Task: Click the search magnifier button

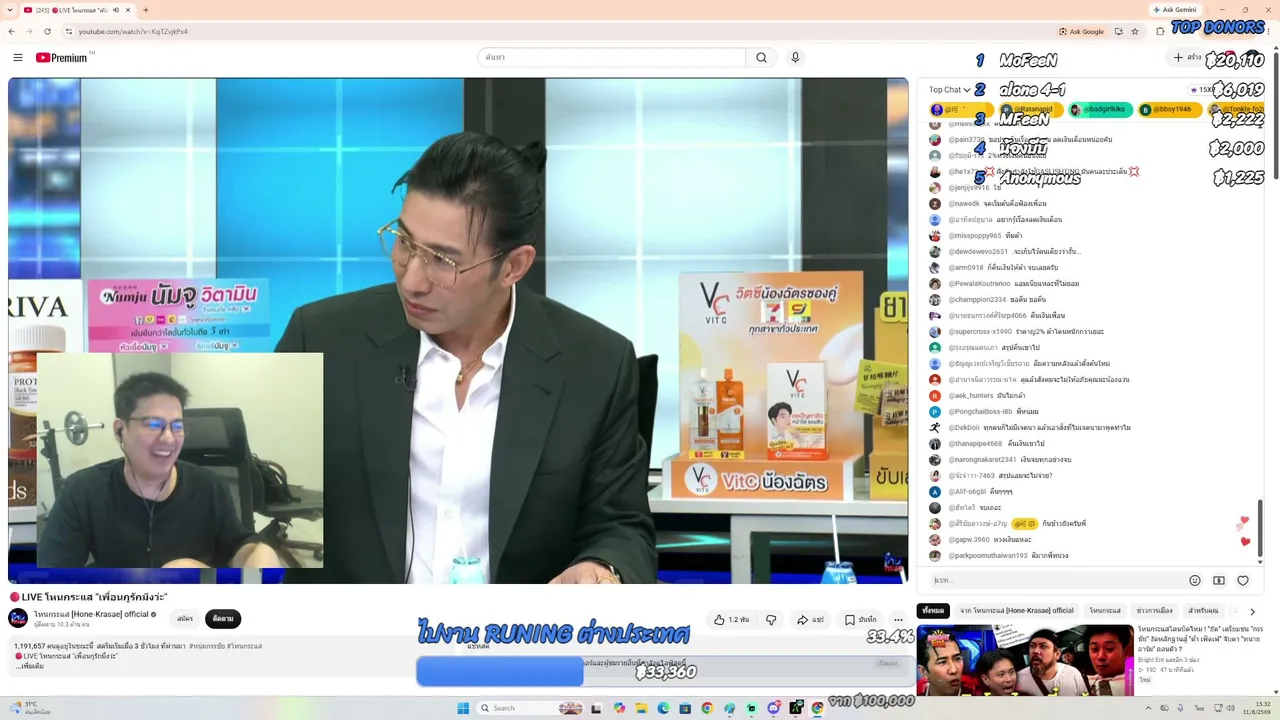Action: click(761, 57)
